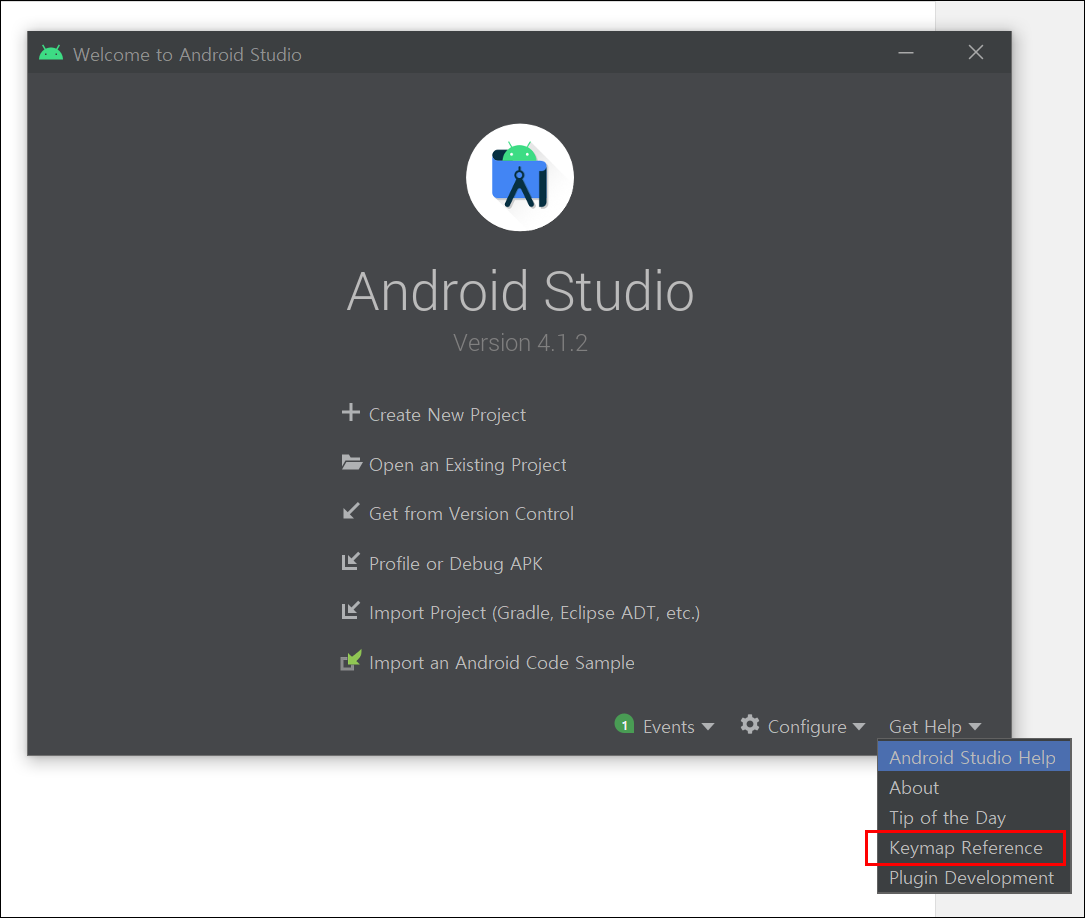Screen dimensions: 1085x918
Task: Choose Plugin Development menu entry
Action: coord(974,878)
